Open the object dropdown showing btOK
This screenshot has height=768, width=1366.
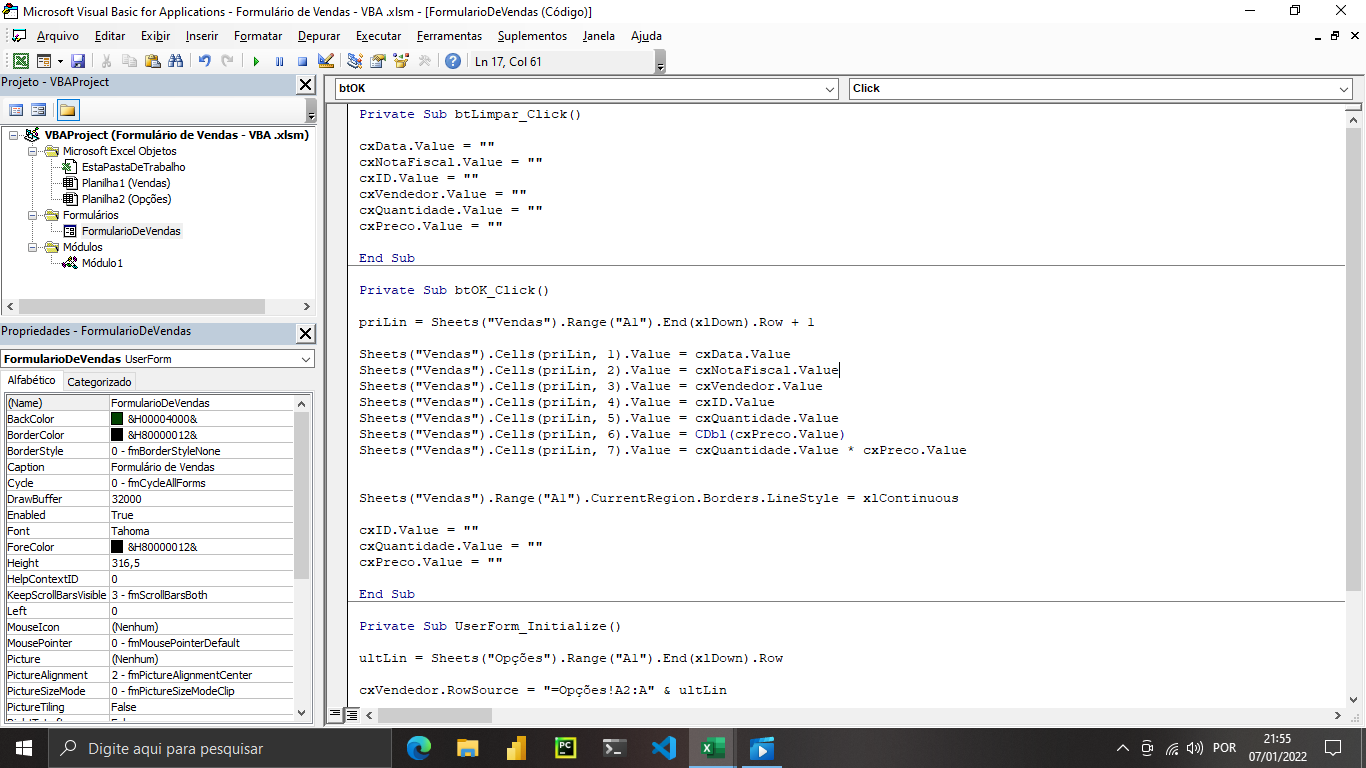(x=826, y=88)
